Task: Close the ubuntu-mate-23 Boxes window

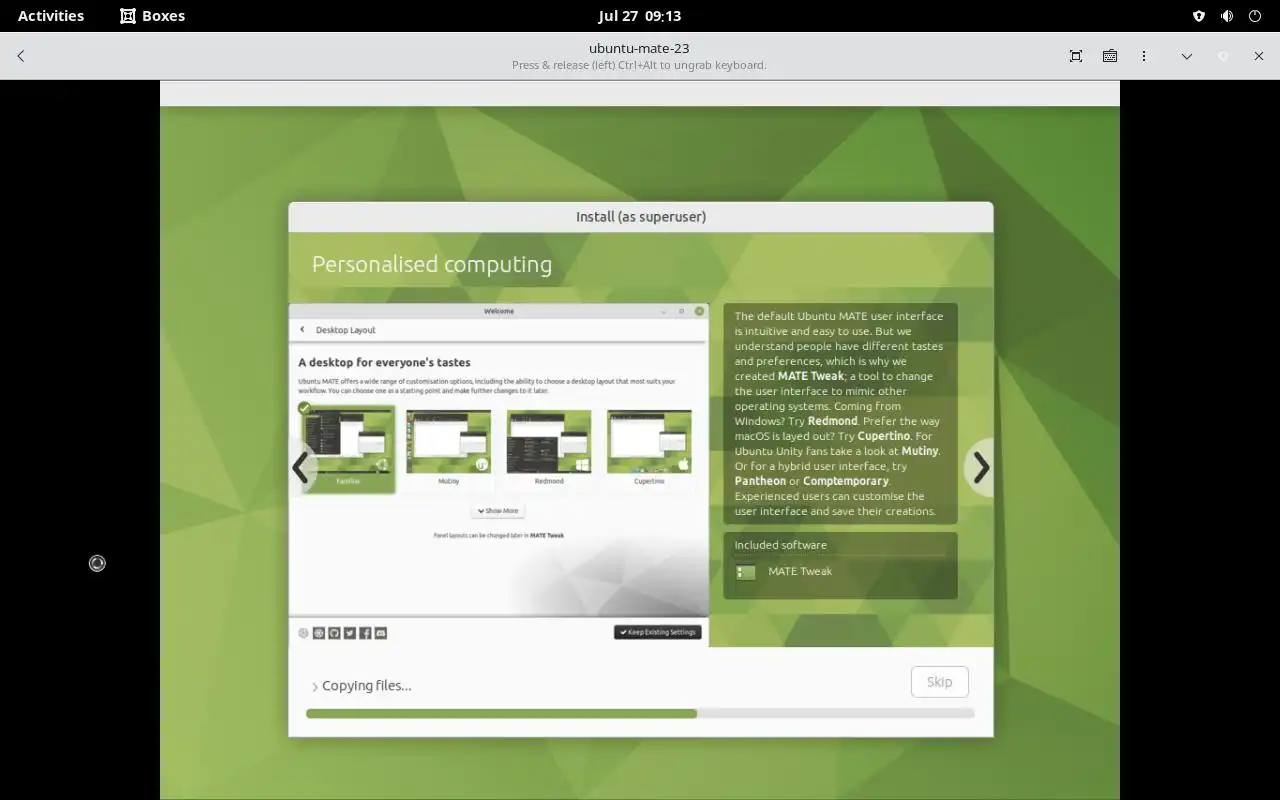Action: coord(1259,56)
